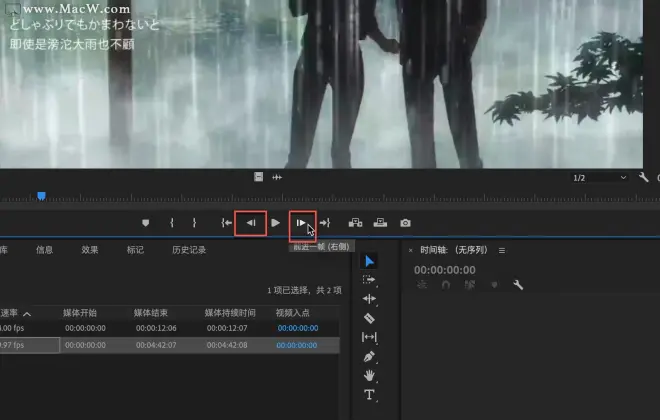Switch to the 效果 tab
660x420 pixels.
point(90,250)
